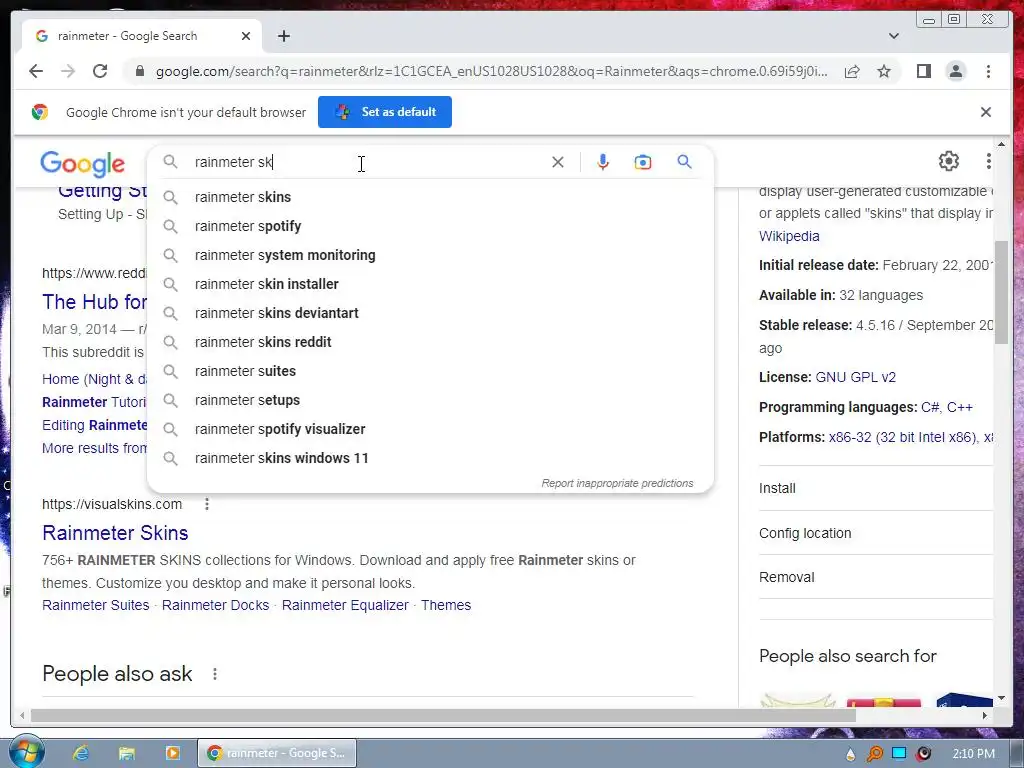The height and width of the screenshot is (768, 1024).
Task: Search by image with the camera icon
Action: click(643, 162)
